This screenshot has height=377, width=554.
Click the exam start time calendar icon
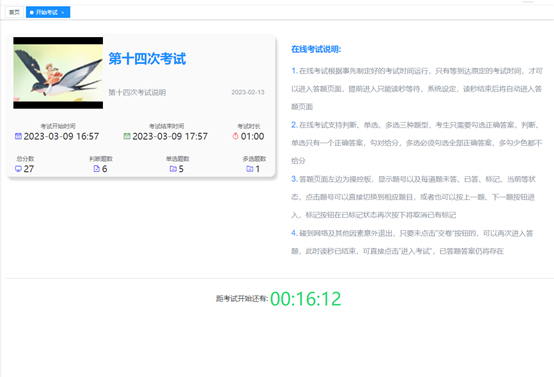[18, 136]
